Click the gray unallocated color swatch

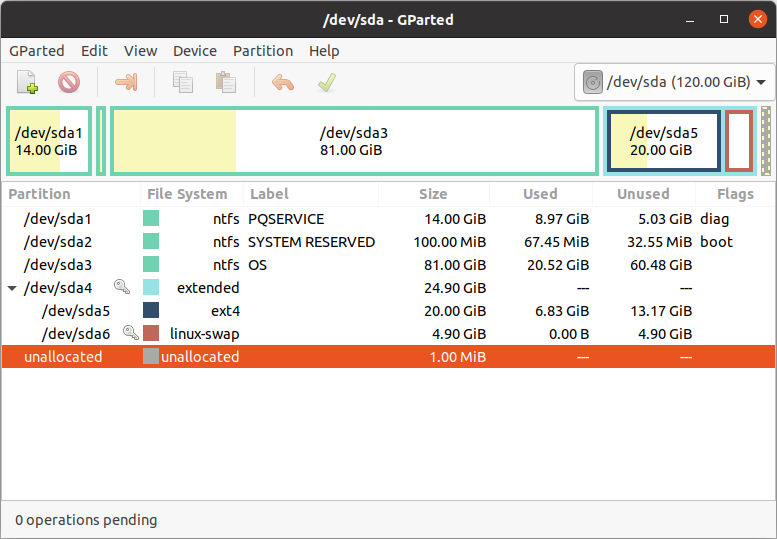[151, 356]
